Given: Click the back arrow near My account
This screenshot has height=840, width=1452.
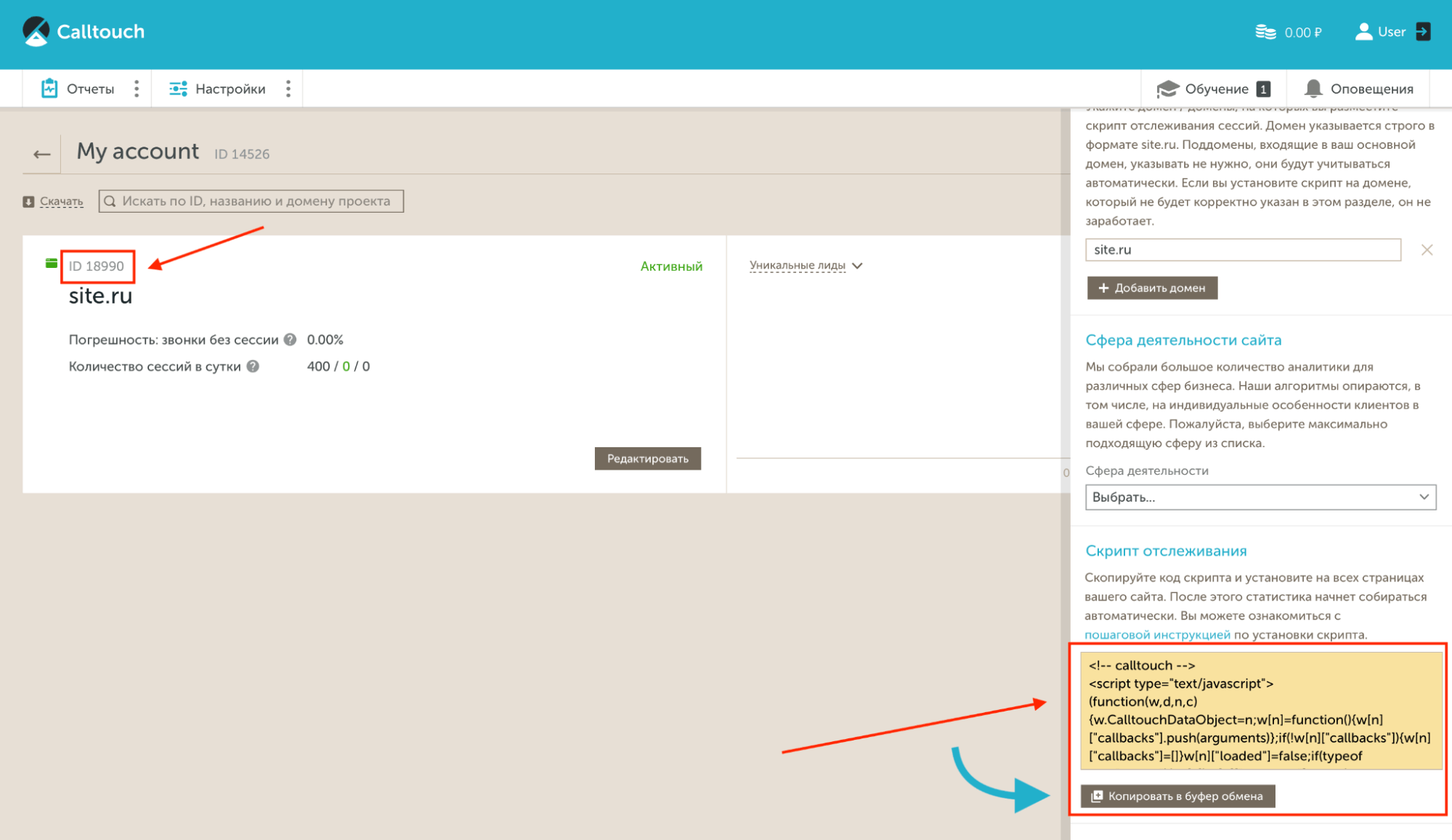Looking at the screenshot, I should tap(40, 153).
